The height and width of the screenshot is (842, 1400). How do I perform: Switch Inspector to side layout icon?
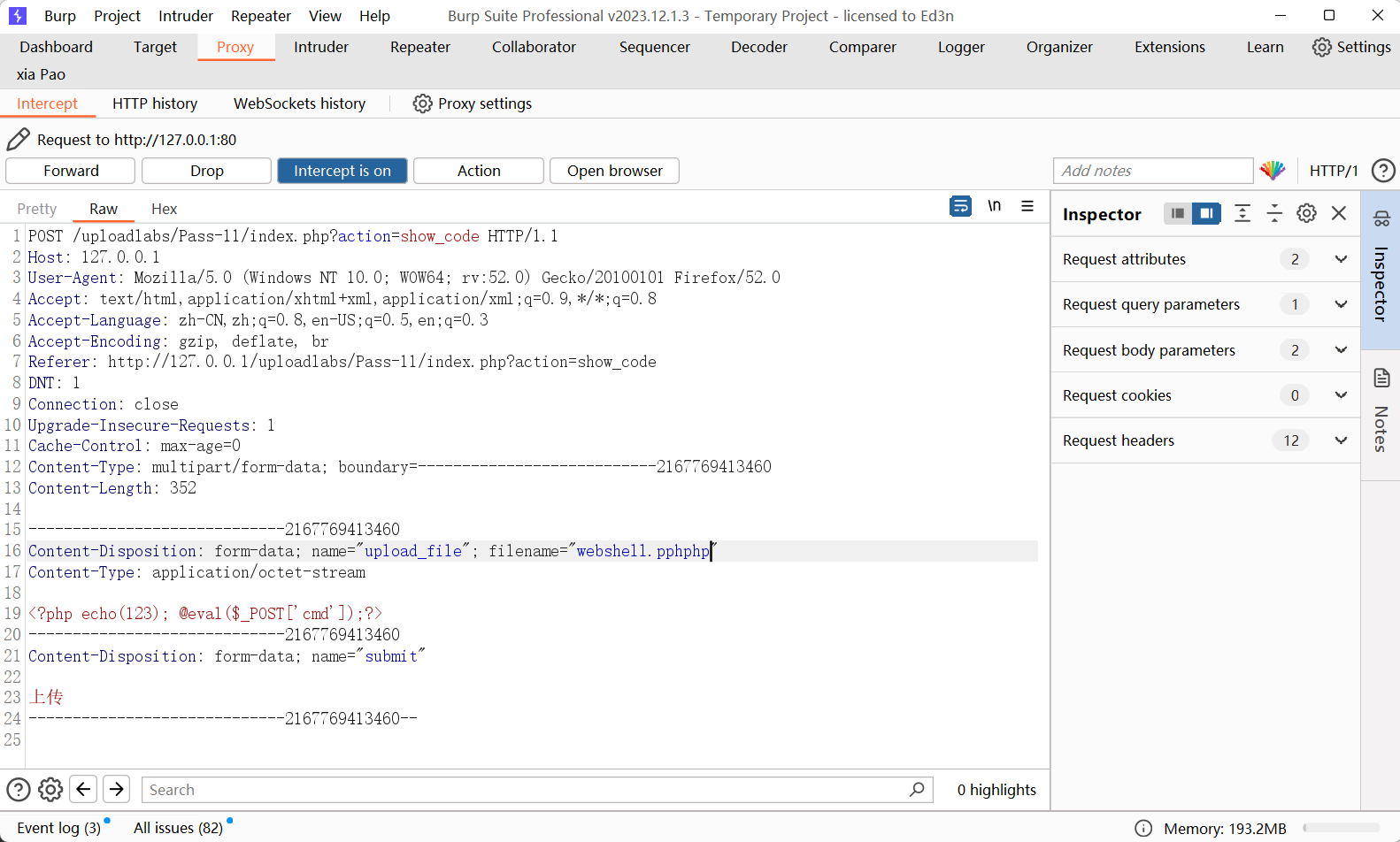1206,213
